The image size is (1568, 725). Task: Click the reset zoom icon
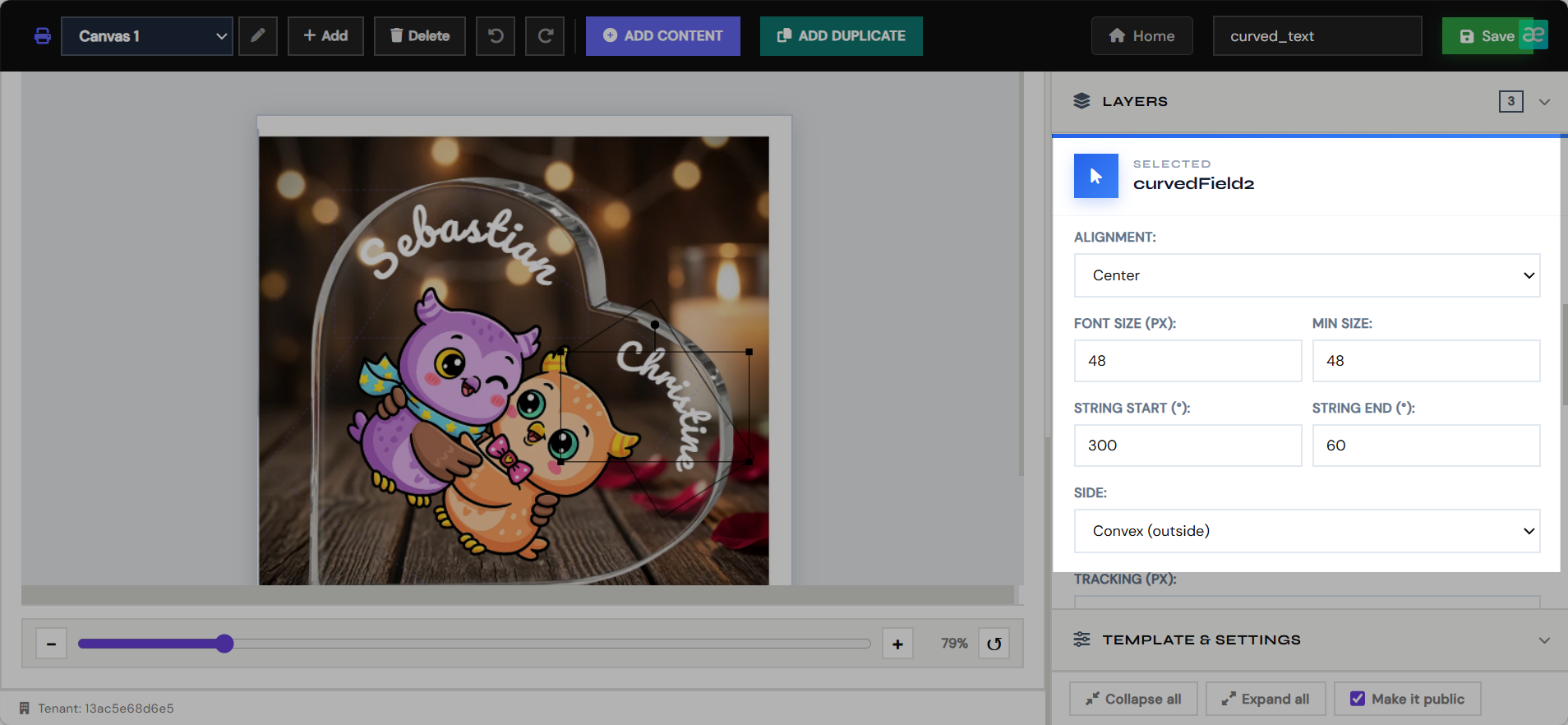tap(994, 644)
